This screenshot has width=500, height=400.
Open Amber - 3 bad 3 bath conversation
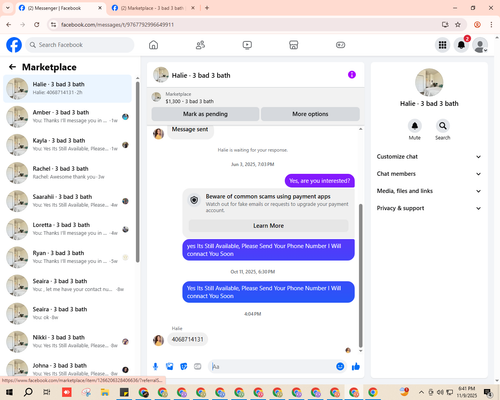tap(67, 116)
